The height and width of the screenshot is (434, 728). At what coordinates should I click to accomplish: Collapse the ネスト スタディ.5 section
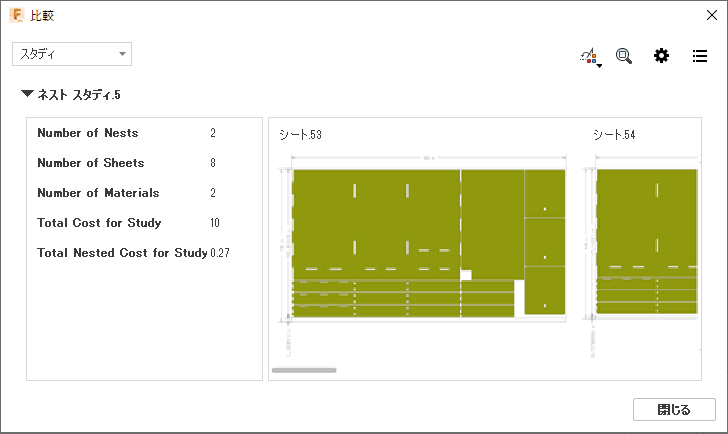click(x=27, y=94)
